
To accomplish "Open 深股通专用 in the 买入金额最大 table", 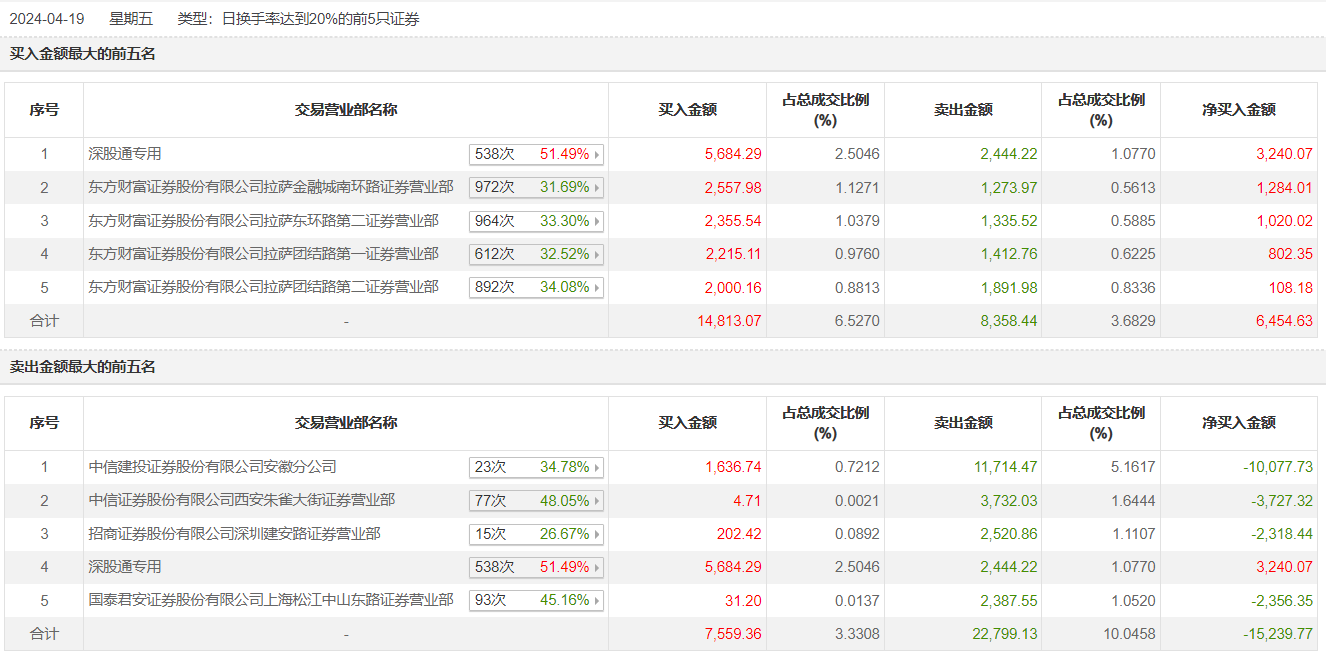I will click(x=125, y=154).
